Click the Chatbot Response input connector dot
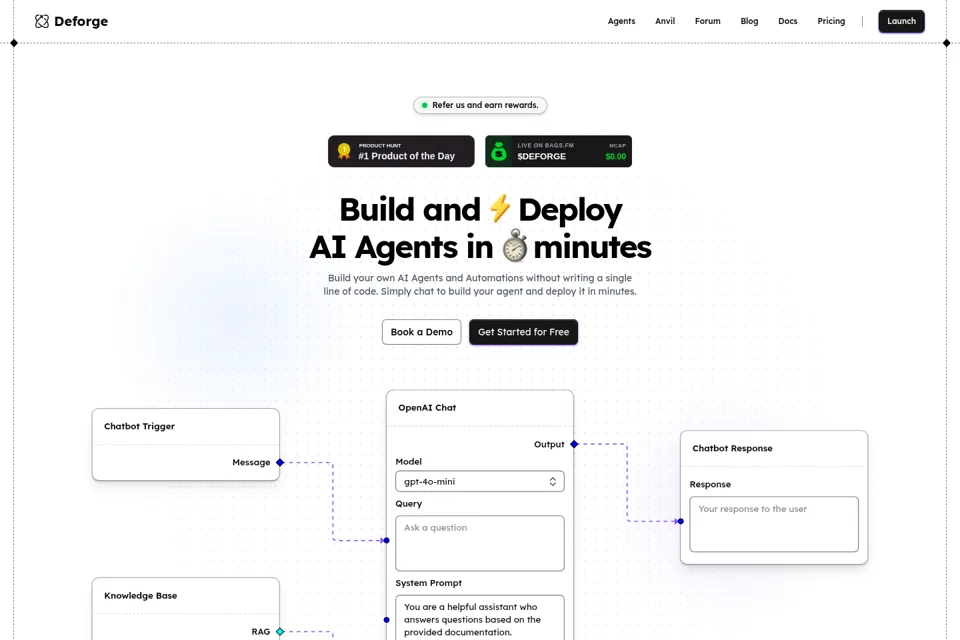 click(x=681, y=521)
